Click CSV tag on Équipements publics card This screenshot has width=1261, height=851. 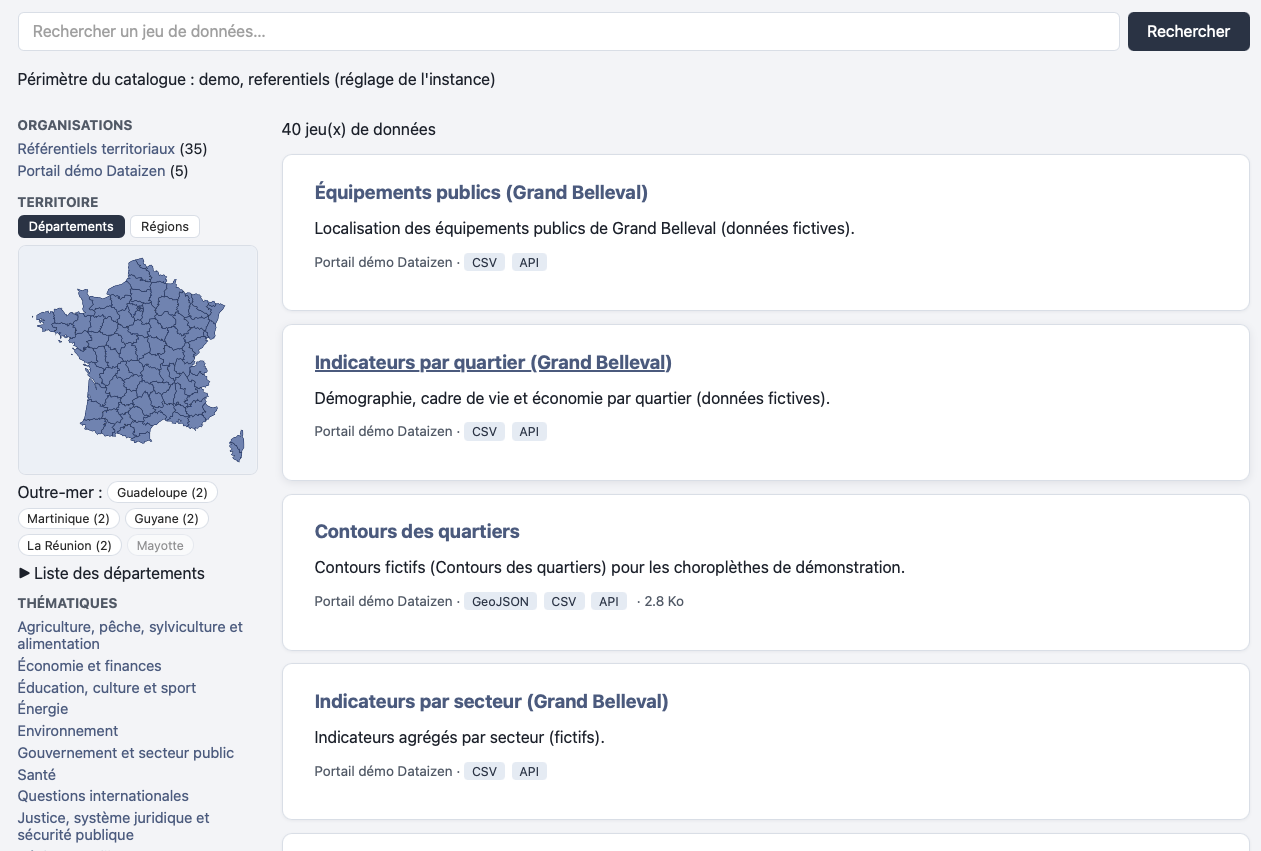tap(485, 262)
